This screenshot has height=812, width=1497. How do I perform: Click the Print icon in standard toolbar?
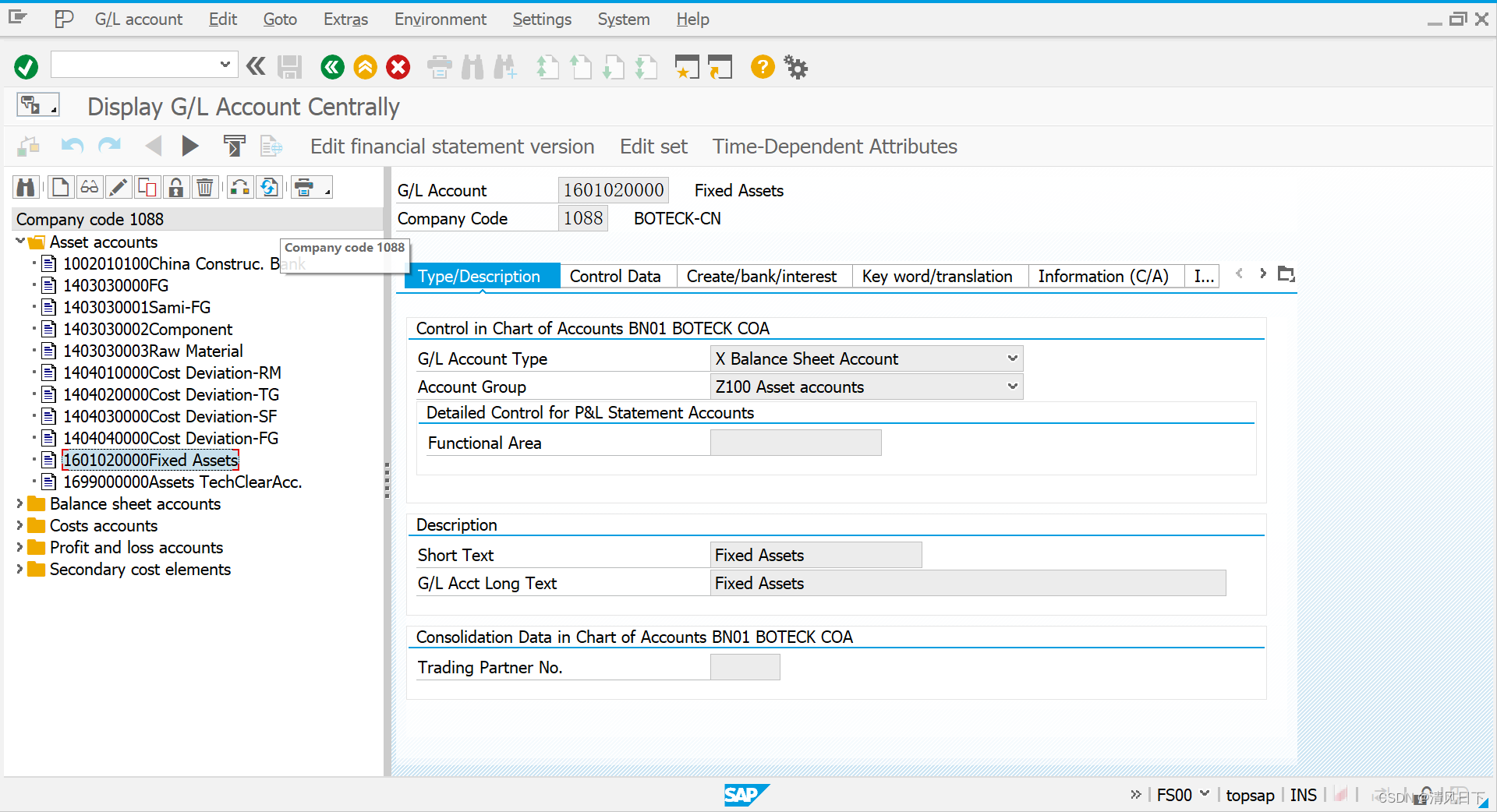pos(440,67)
